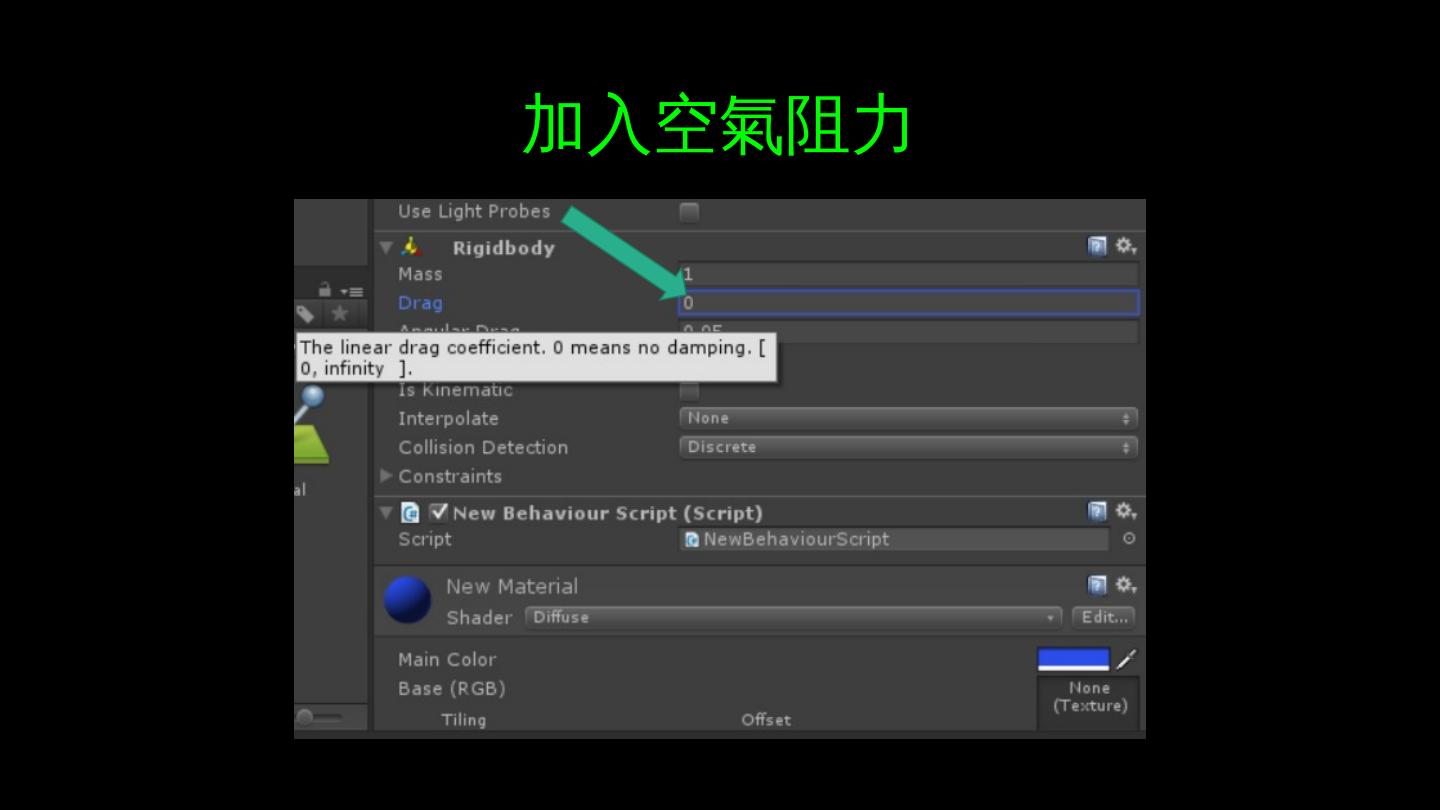The image size is (1440, 810).
Task: Click the label tag filter icon
Action: pyautogui.click(x=306, y=314)
